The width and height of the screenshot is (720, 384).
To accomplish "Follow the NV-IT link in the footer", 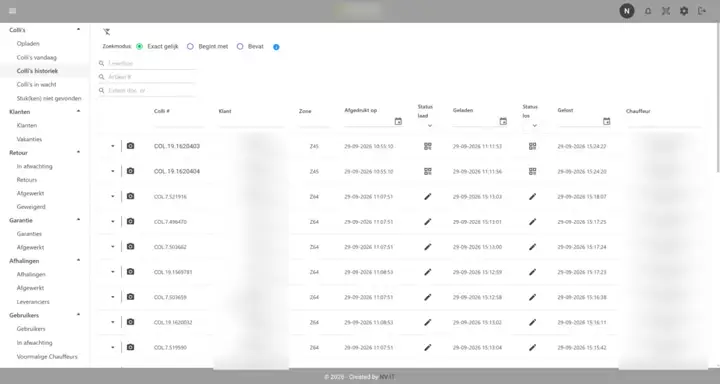I will tap(387, 377).
